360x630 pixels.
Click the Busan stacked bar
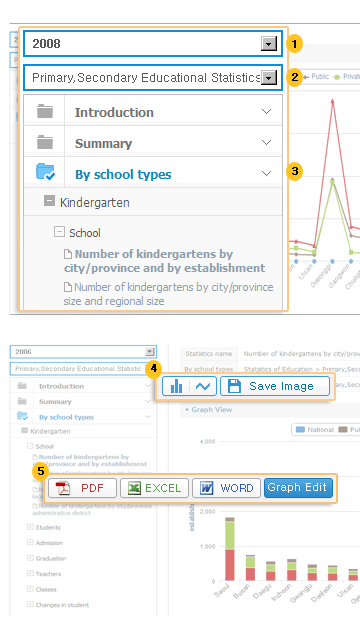tap(250, 568)
